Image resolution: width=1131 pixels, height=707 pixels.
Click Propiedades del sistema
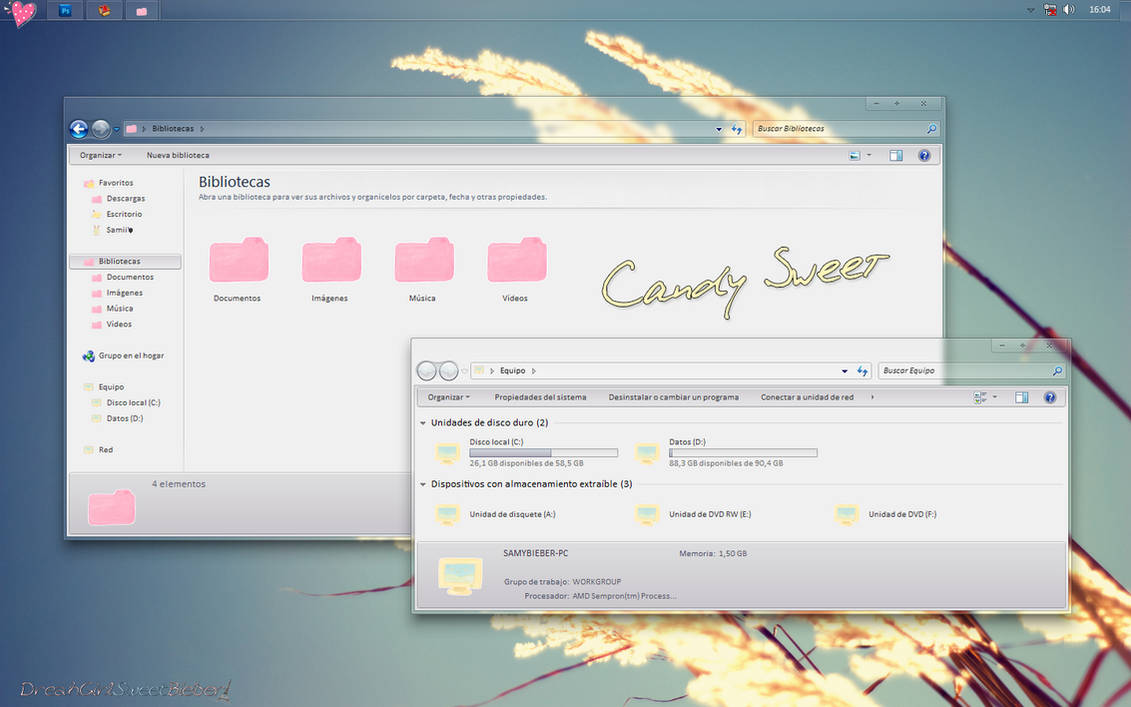pos(540,398)
